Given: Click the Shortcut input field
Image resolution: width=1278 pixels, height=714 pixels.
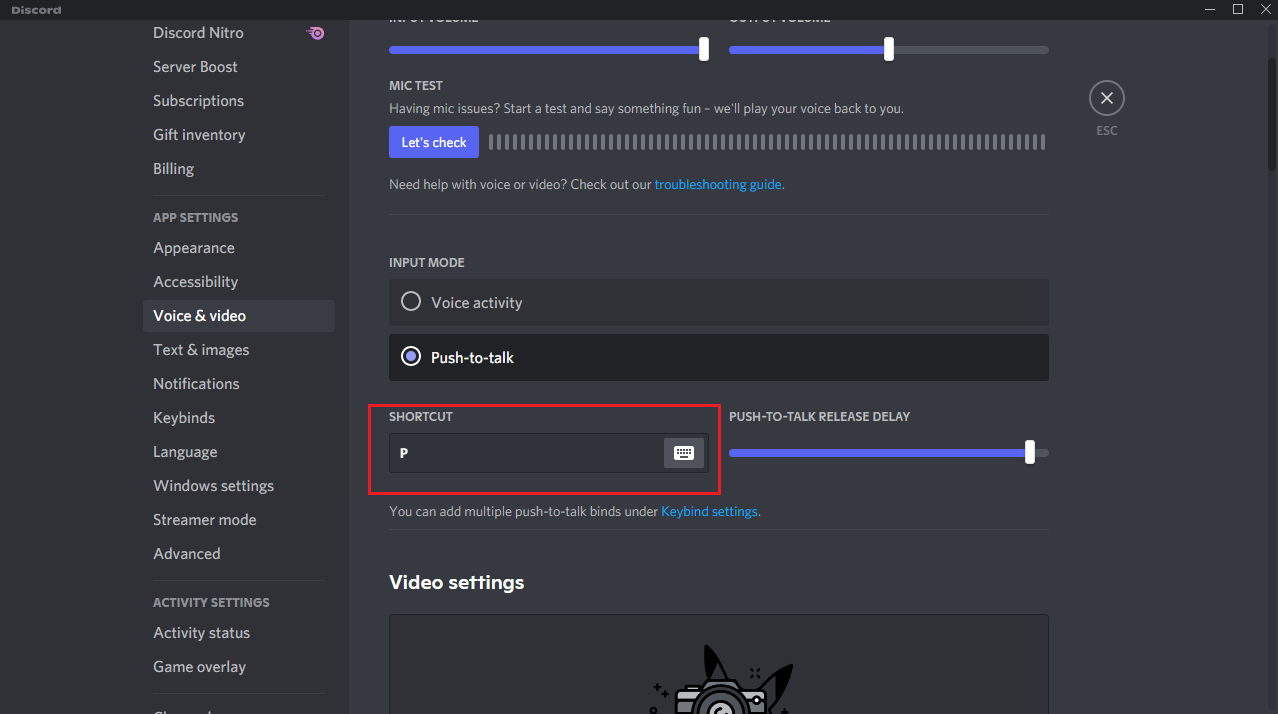Looking at the screenshot, I should point(520,453).
